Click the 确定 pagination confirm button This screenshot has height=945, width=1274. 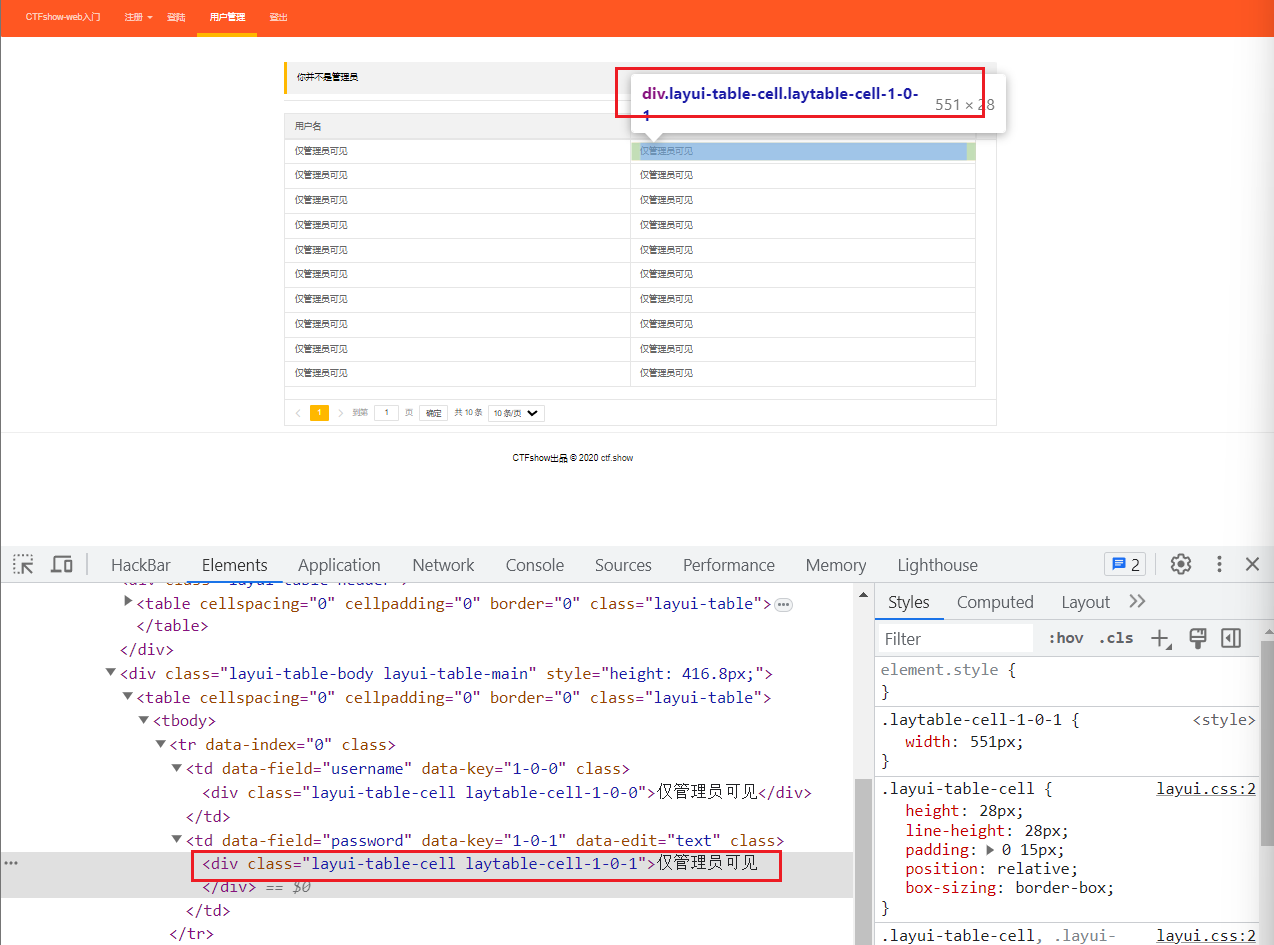pyautogui.click(x=433, y=413)
